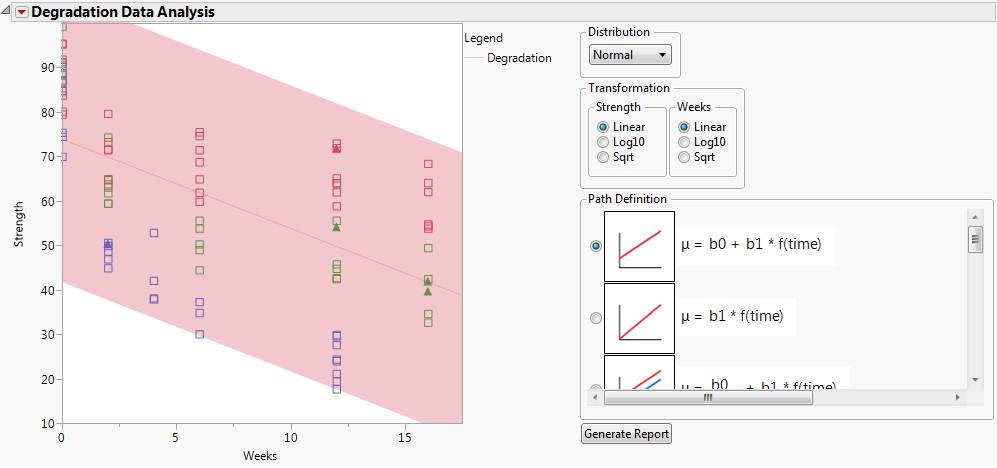
Task: Open the Degradation Data Analysis red triangle menu
Action: [x=22, y=12]
